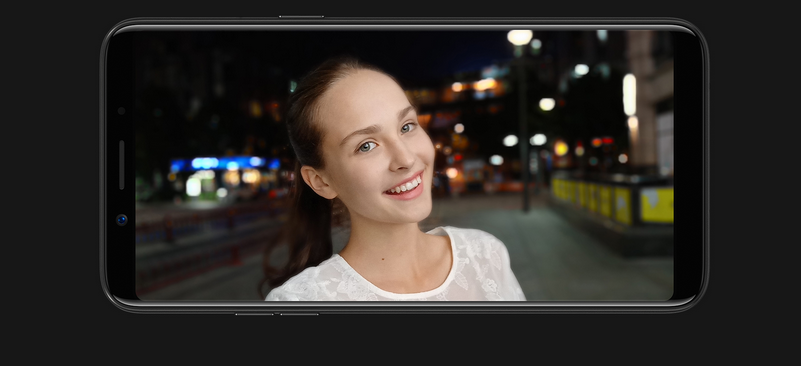Click the blue front camera lens
Viewport: 801px width, 366px height.
122,220
